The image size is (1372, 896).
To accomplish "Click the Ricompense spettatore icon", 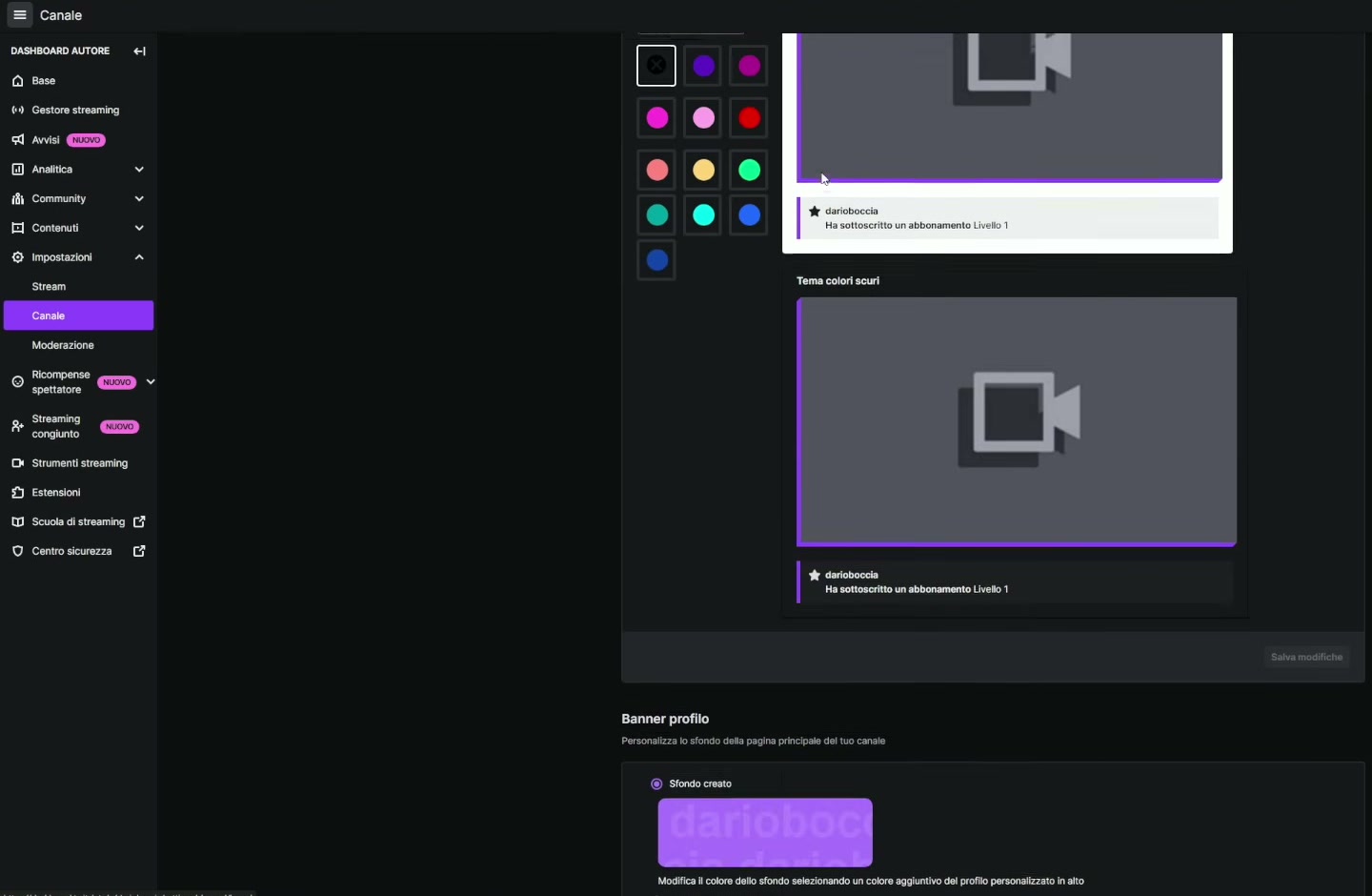I will (17, 382).
